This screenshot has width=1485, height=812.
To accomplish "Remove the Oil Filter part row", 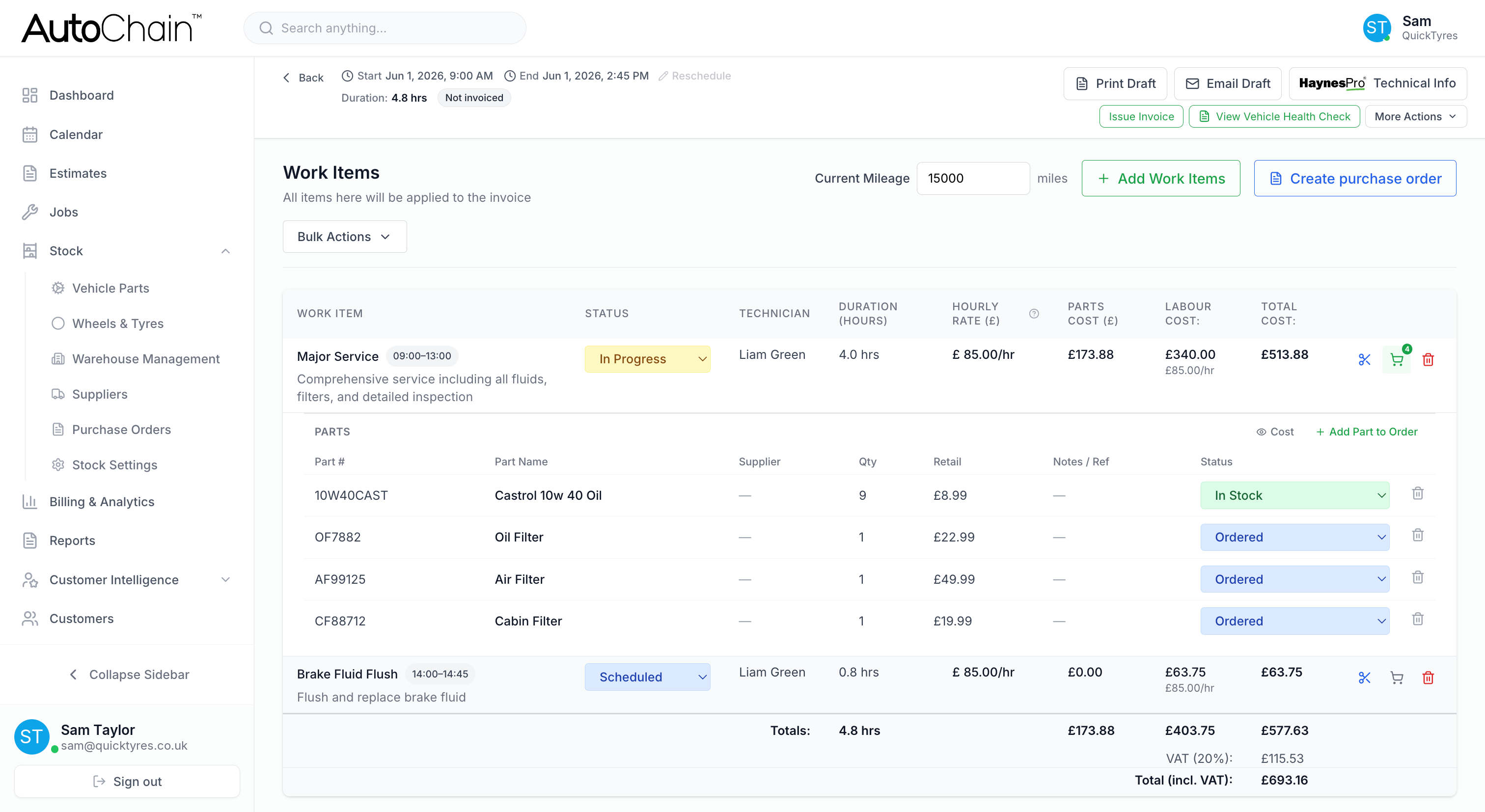I will pos(1418,536).
